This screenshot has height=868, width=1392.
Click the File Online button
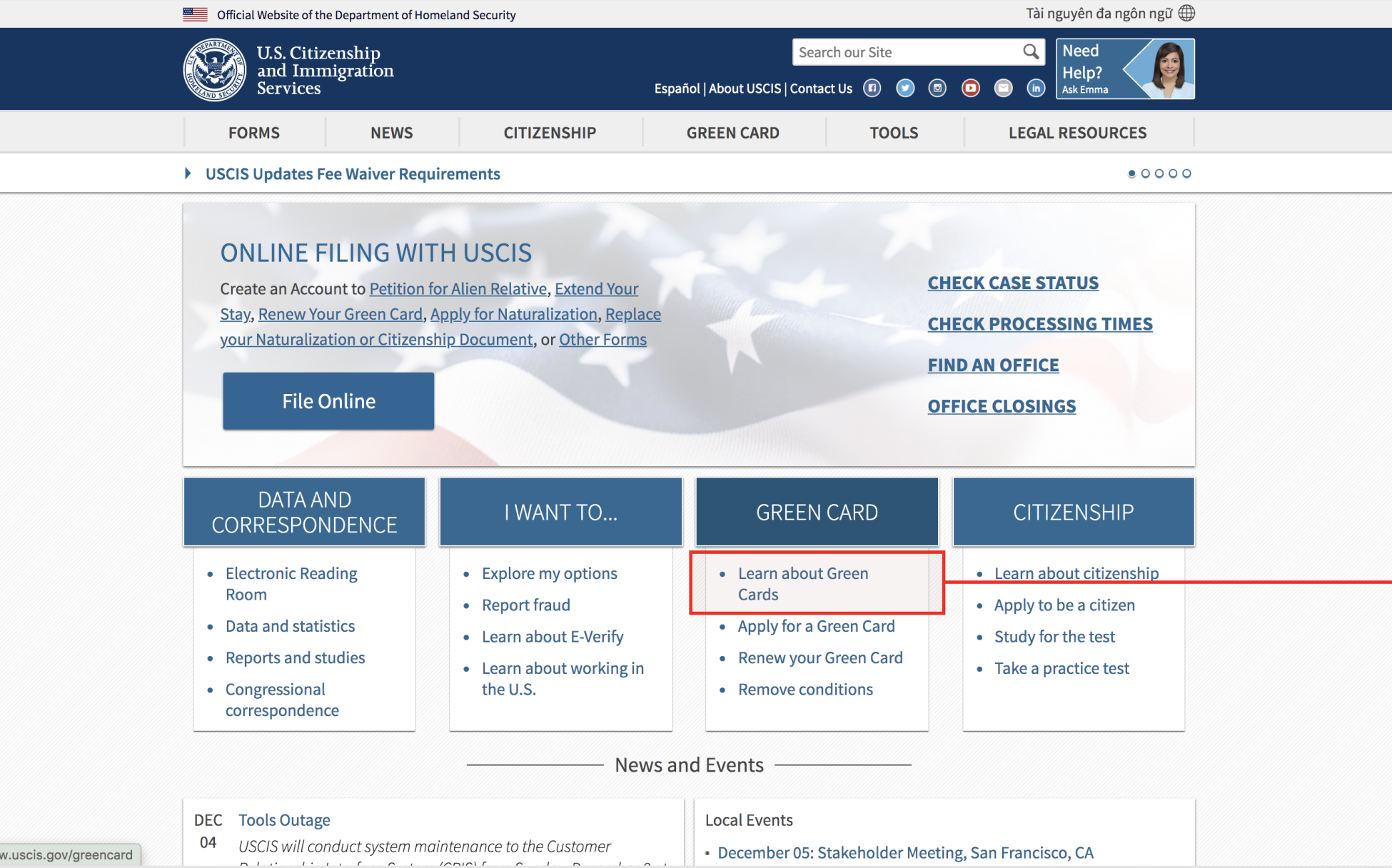(x=328, y=401)
